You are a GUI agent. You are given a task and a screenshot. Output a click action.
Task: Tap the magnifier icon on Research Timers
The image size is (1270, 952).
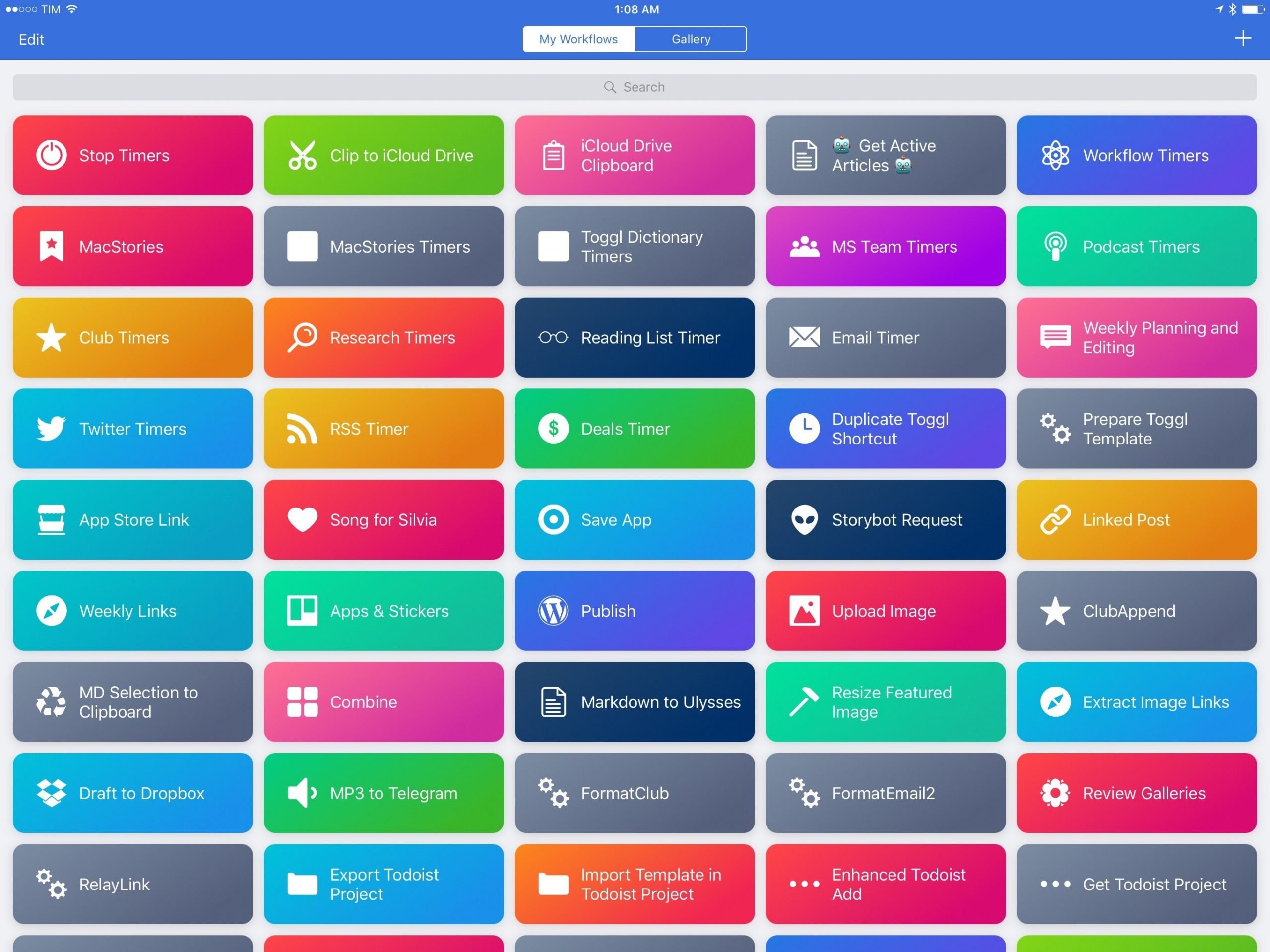[x=302, y=338]
